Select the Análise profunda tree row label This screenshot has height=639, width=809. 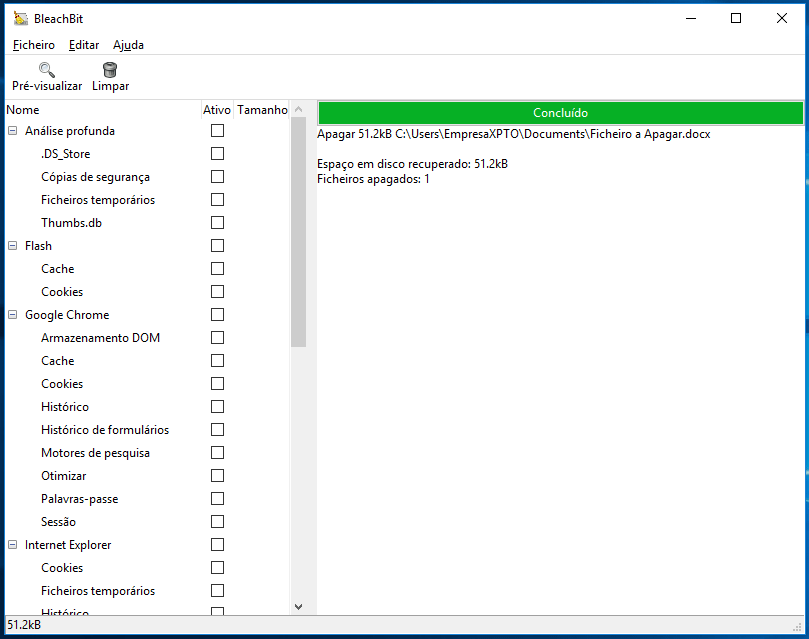70,131
